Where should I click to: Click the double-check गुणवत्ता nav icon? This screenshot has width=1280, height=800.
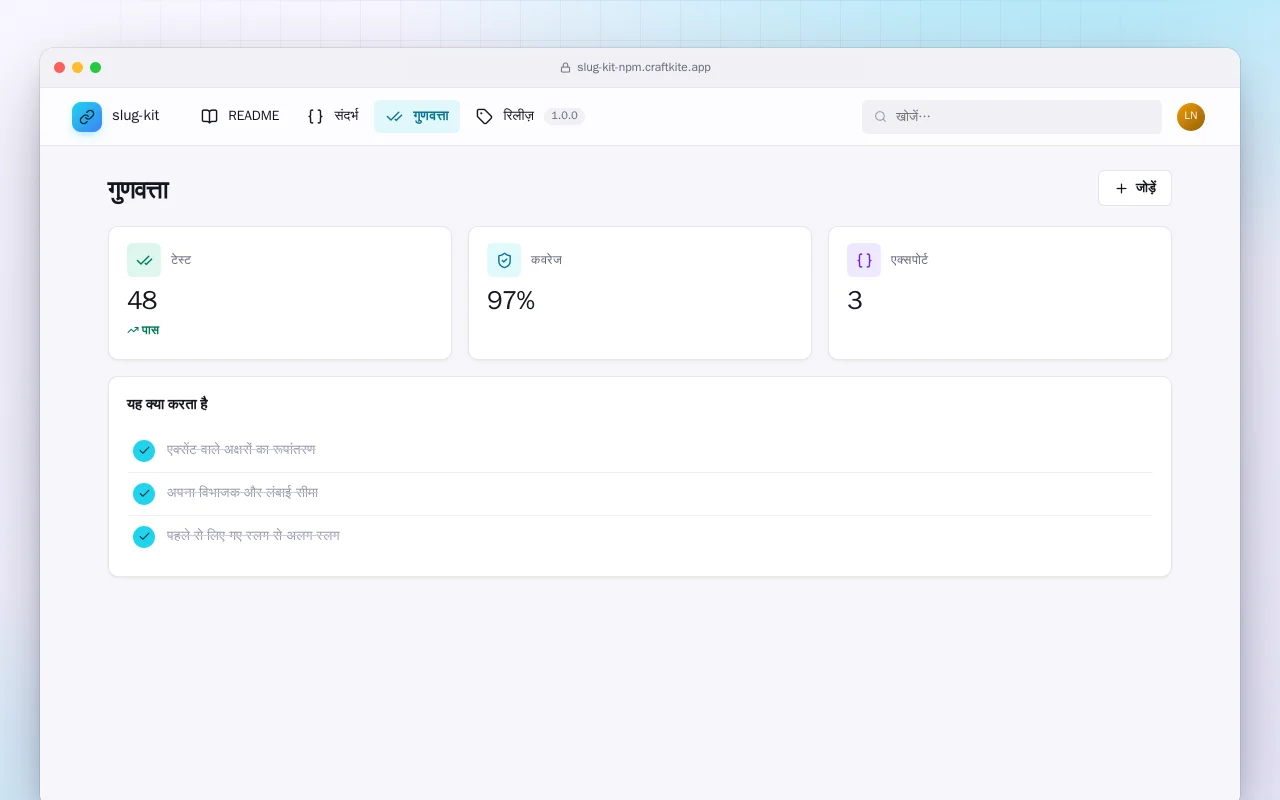coord(394,116)
